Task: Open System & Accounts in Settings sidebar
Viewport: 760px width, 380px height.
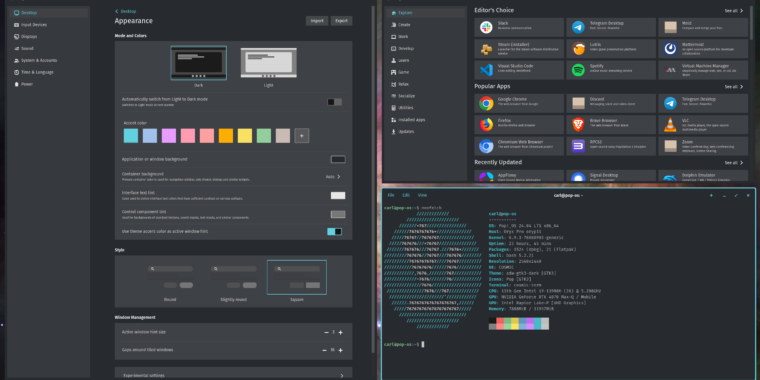Action: tap(49, 60)
